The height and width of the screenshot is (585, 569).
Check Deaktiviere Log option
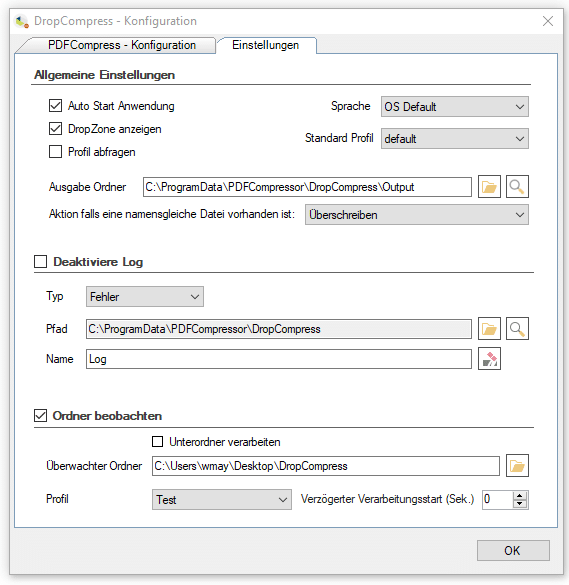[40, 262]
